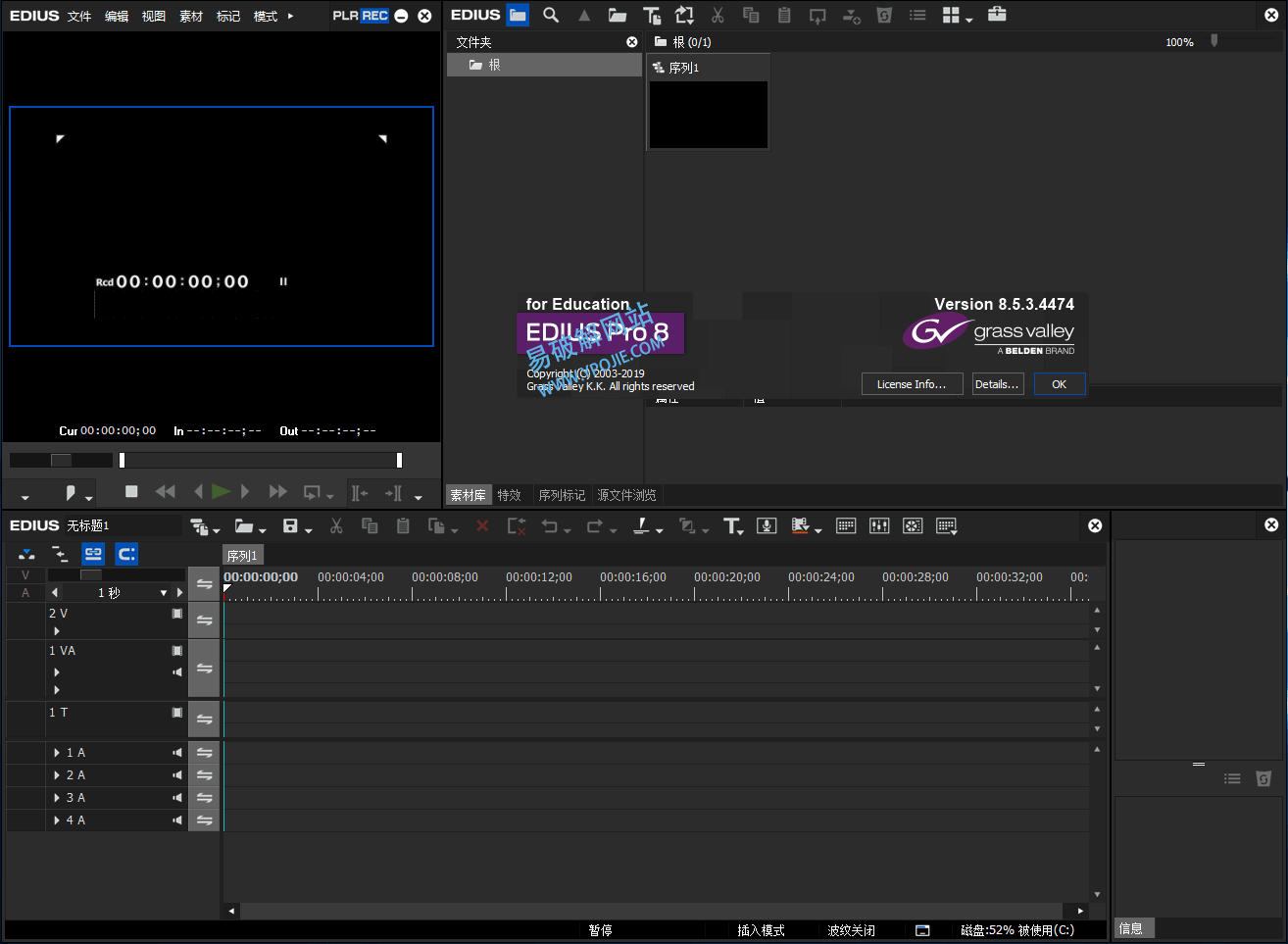Click OK in the about dialog

(1060, 384)
